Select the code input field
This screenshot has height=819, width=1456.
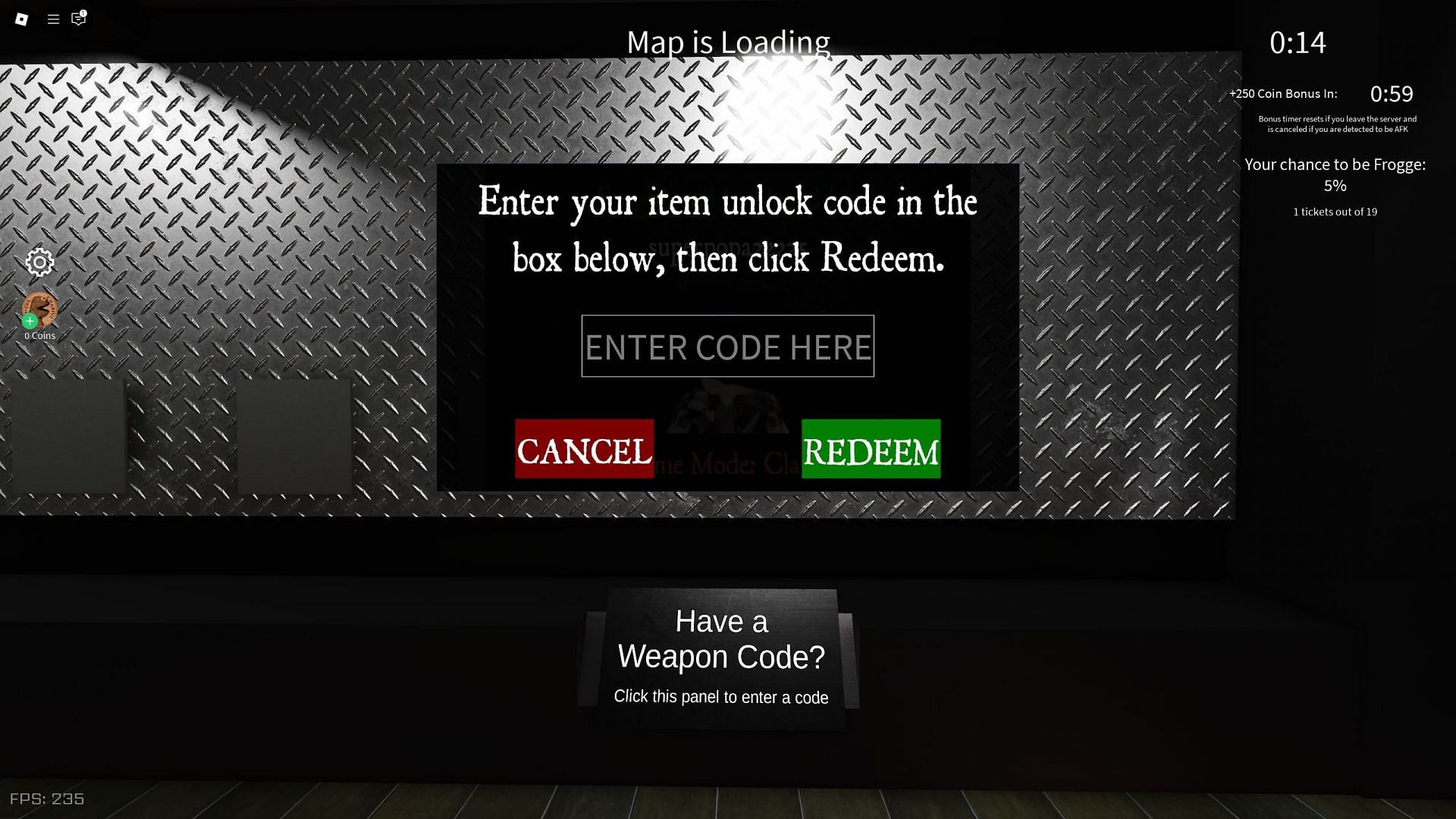click(727, 346)
